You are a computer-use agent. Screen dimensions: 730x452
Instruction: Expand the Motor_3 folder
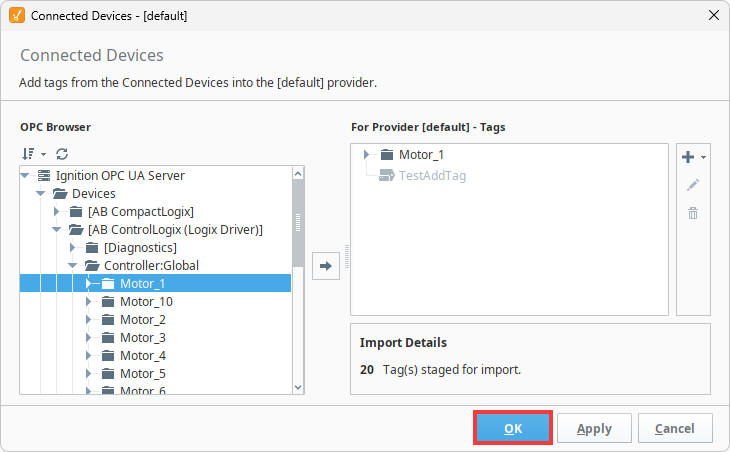point(88,337)
